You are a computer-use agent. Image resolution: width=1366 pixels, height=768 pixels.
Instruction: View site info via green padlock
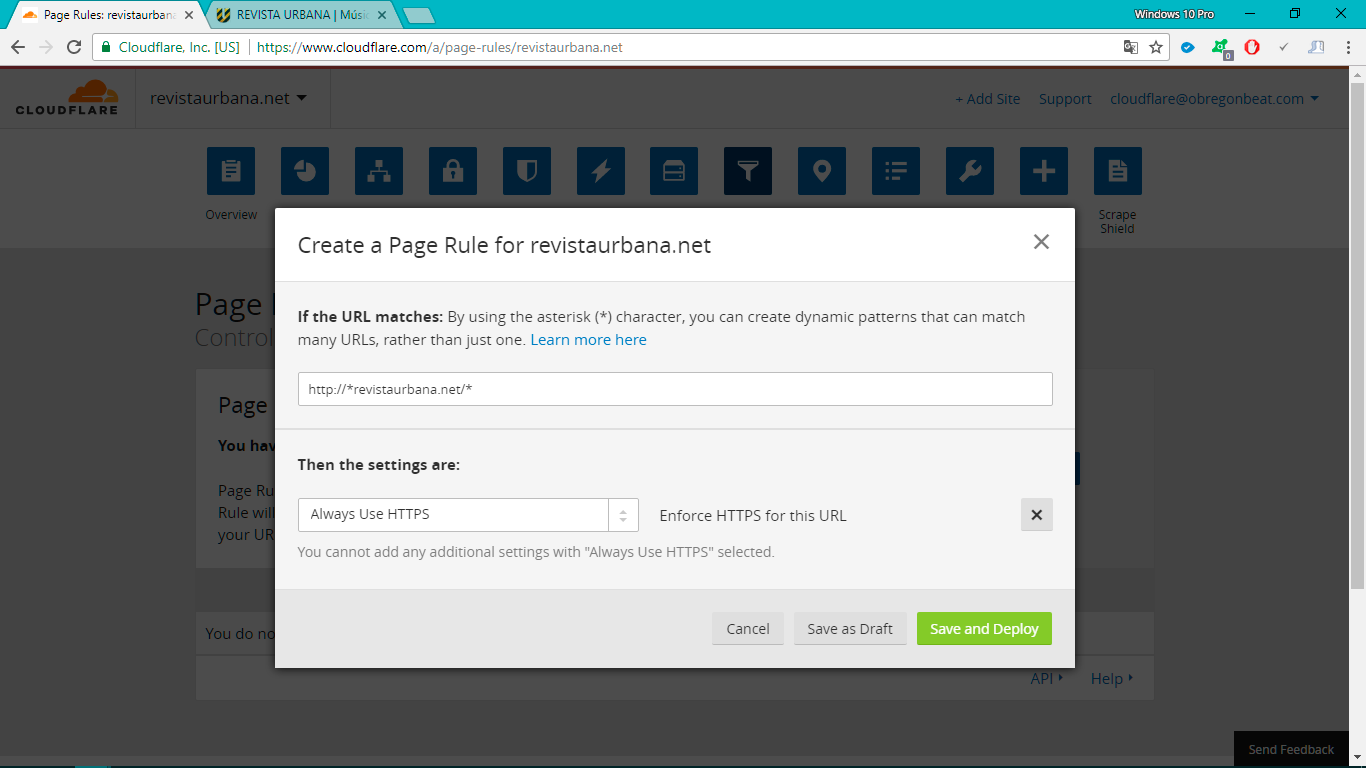tap(106, 47)
